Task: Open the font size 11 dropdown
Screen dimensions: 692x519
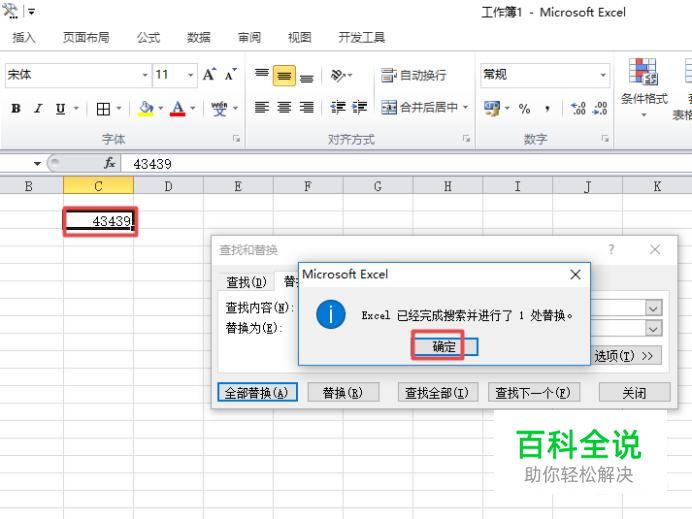Action: tap(191, 75)
